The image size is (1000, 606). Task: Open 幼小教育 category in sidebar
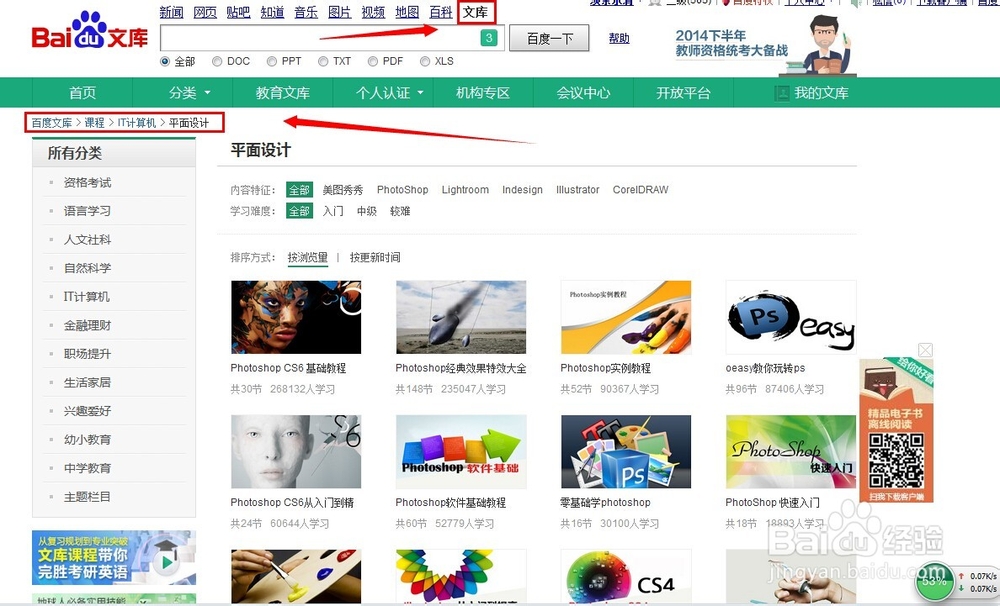coord(87,440)
